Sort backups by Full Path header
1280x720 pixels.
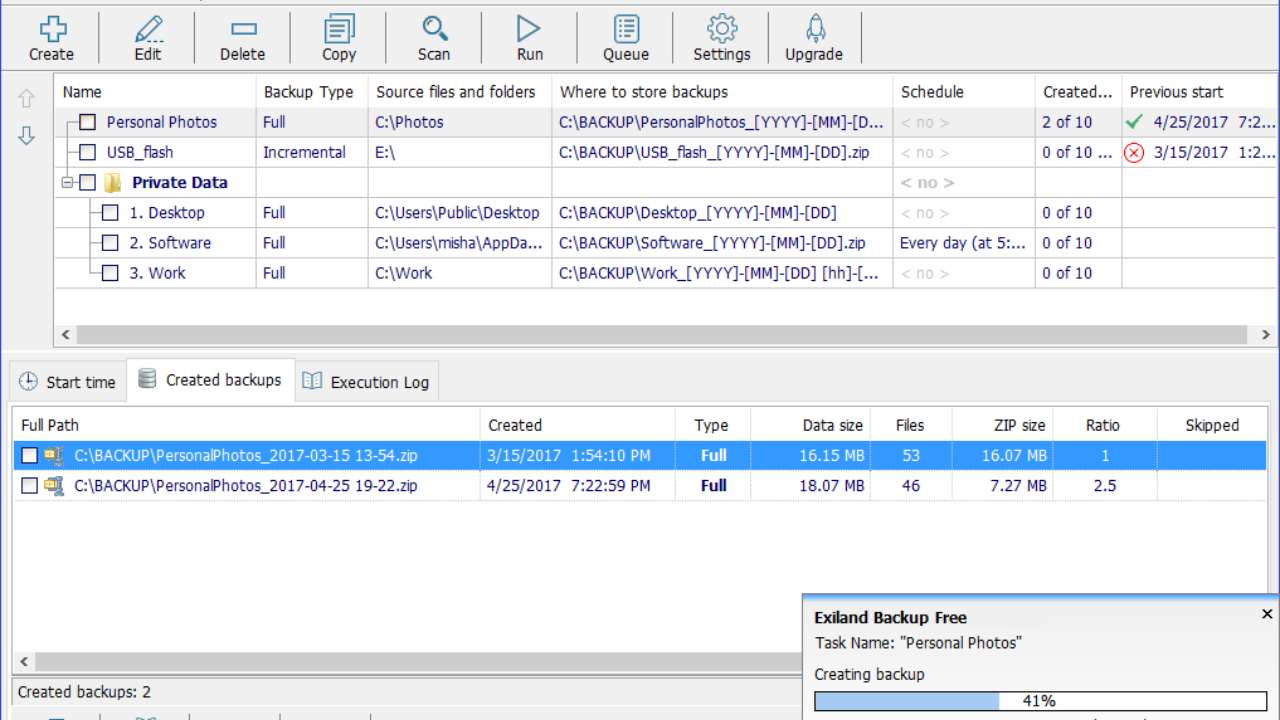(x=246, y=425)
